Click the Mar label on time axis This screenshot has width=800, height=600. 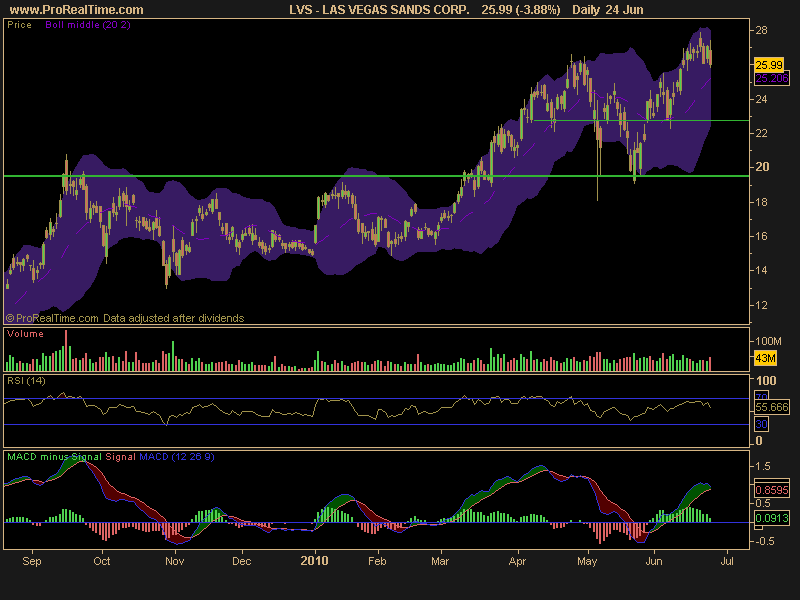click(x=440, y=561)
